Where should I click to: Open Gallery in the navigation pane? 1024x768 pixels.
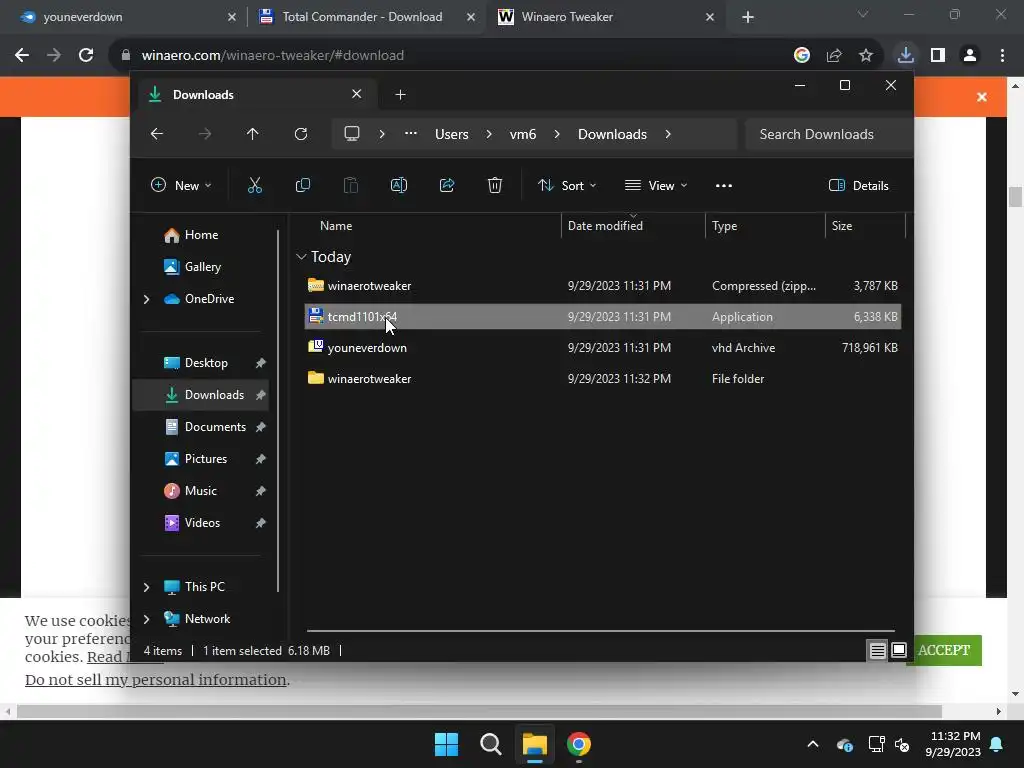click(x=202, y=267)
